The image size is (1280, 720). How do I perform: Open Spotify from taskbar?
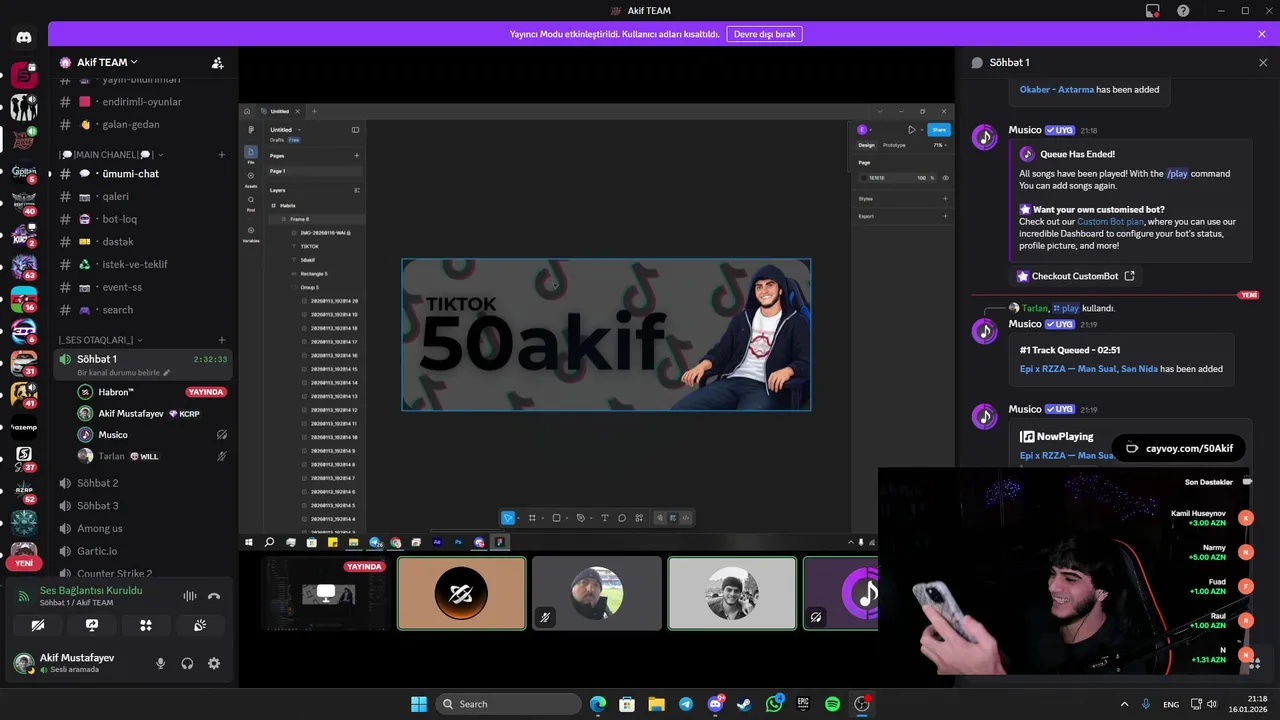tap(832, 704)
